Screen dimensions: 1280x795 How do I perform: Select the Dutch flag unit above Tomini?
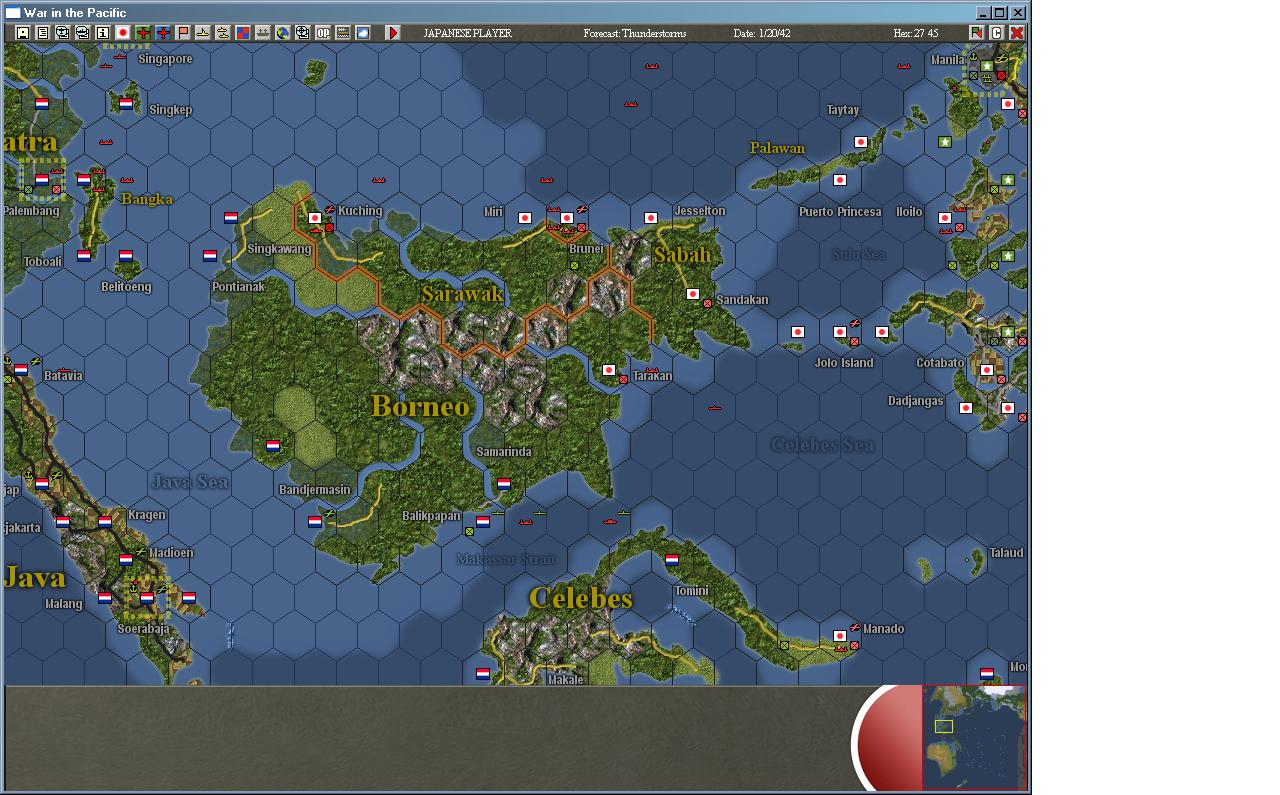pyautogui.click(x=672, y=560)
